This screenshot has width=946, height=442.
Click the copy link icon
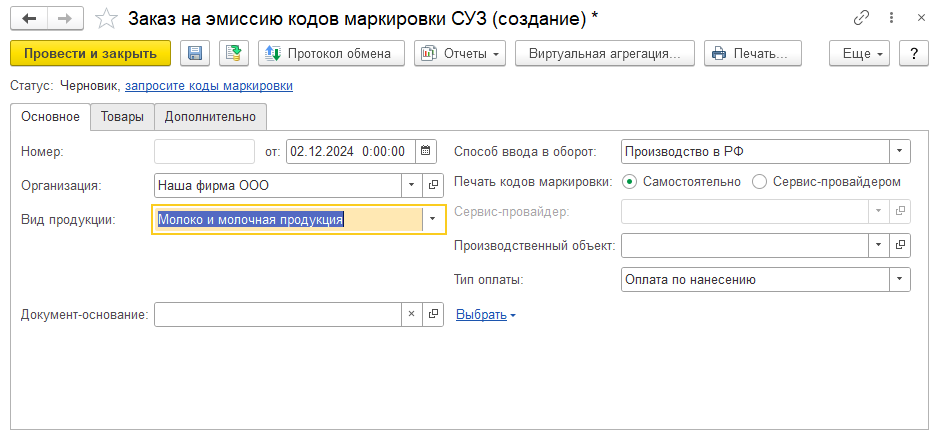[x=861, y=18]
